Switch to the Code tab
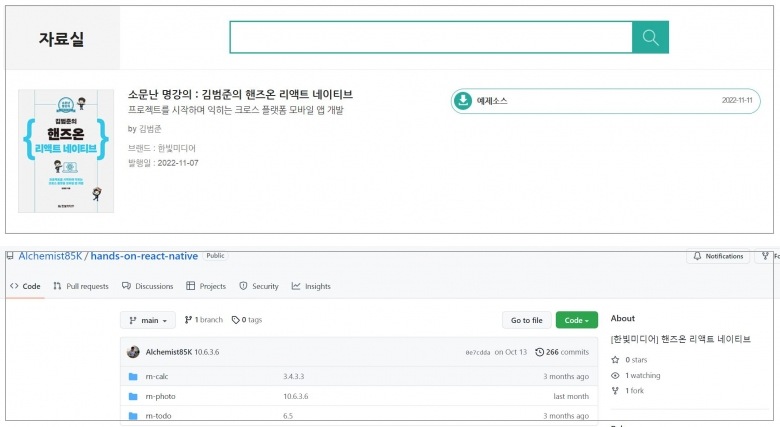Image resolution: width=780 pixels, height=427 pixels. [25, 286]
